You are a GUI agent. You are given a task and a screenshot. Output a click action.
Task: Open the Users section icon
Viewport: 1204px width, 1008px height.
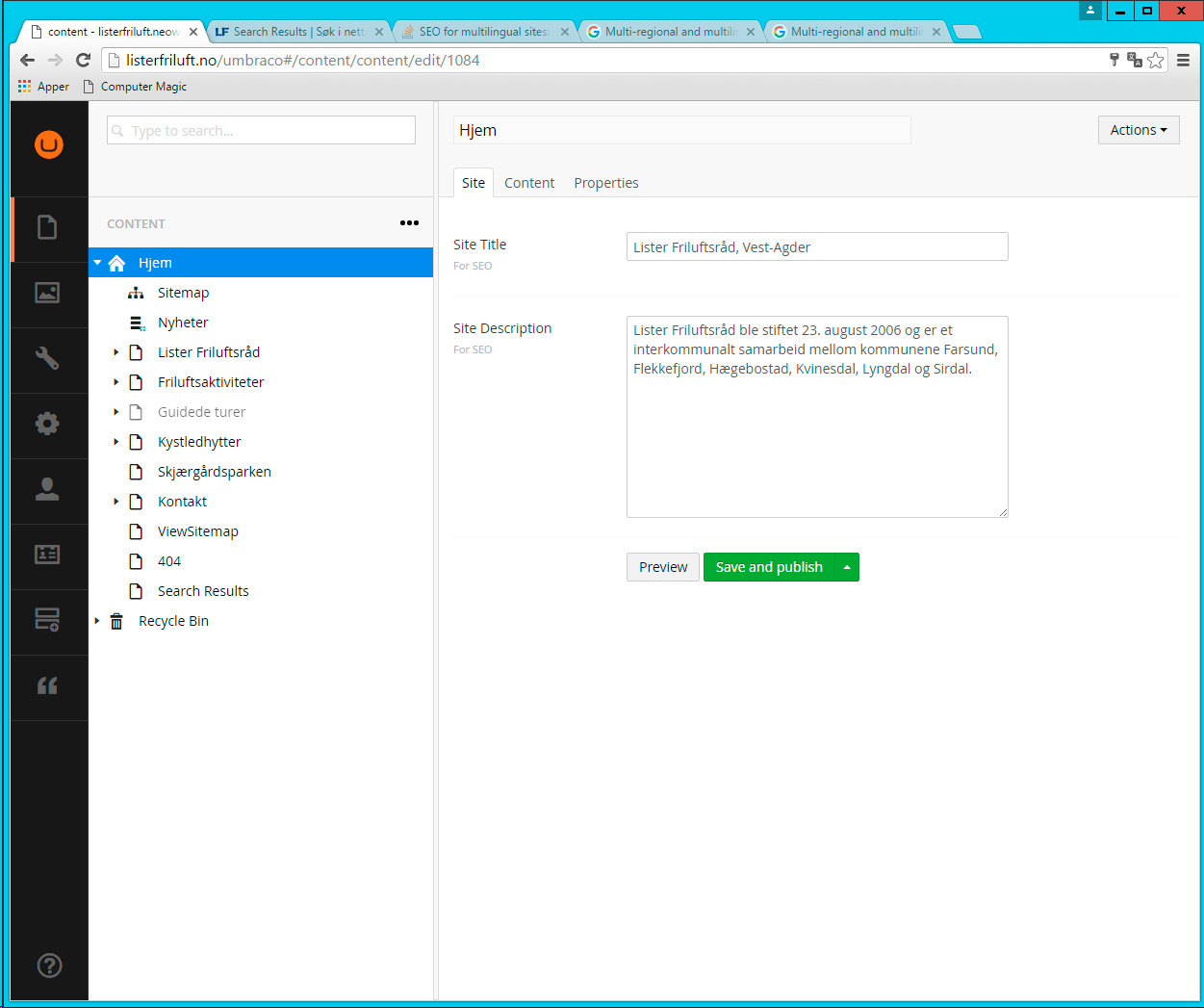(x=47, y=489)
